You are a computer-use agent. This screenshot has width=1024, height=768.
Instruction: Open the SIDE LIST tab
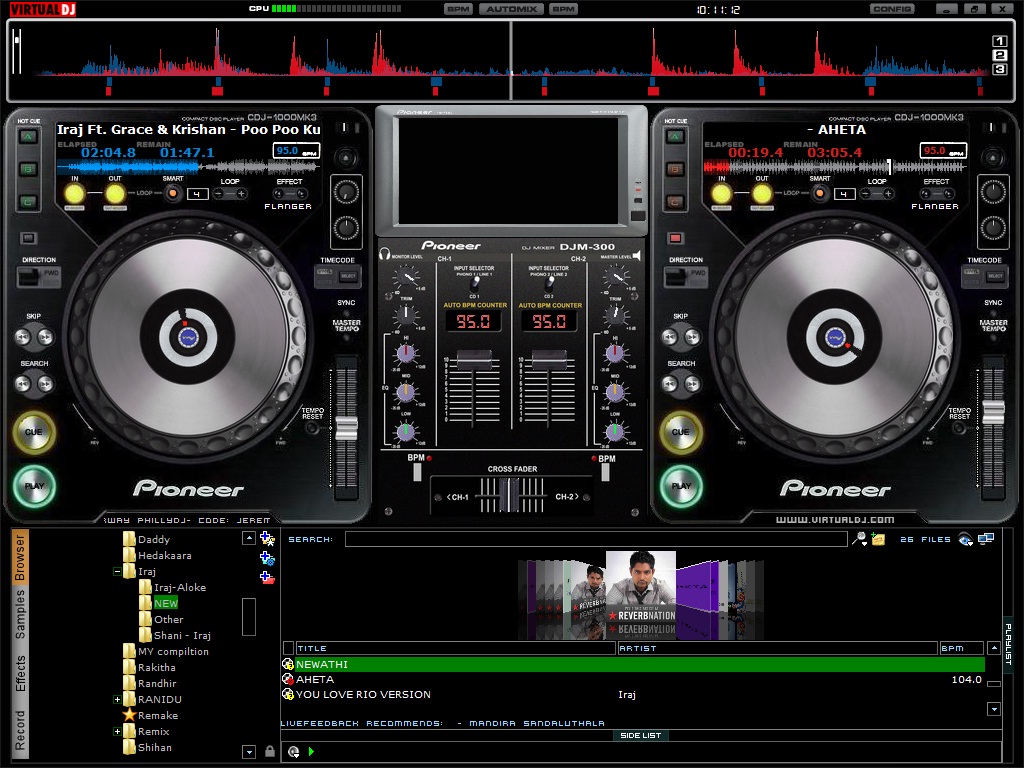point(641,735)
